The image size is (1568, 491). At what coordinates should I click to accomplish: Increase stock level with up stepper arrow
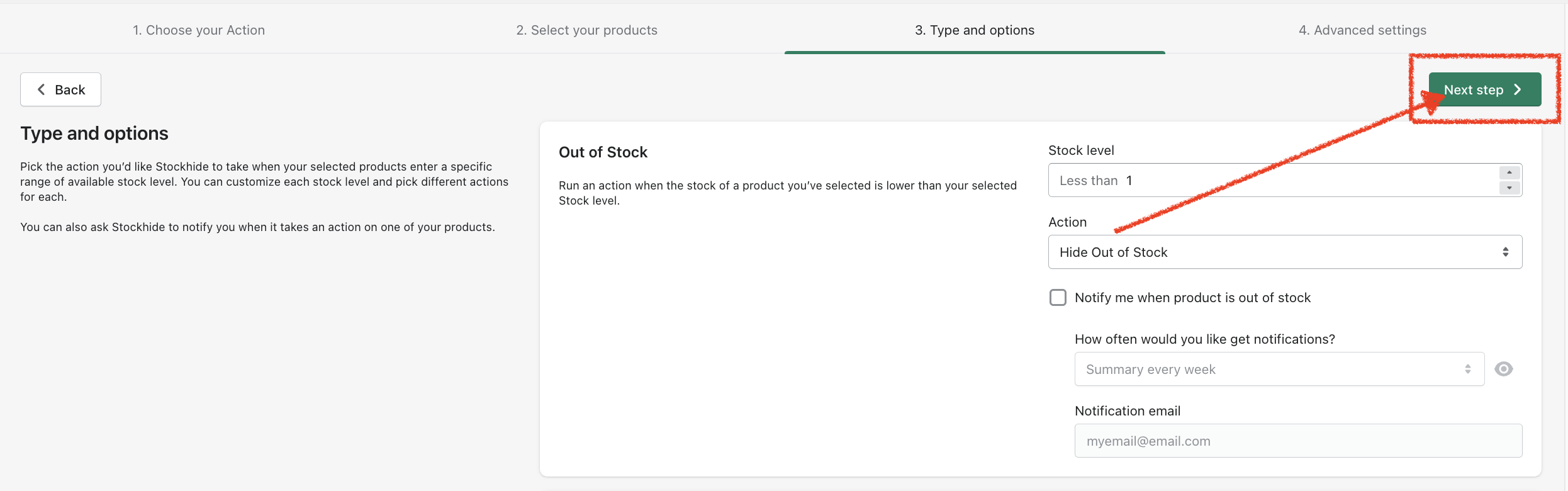[x=1509, y=172]
